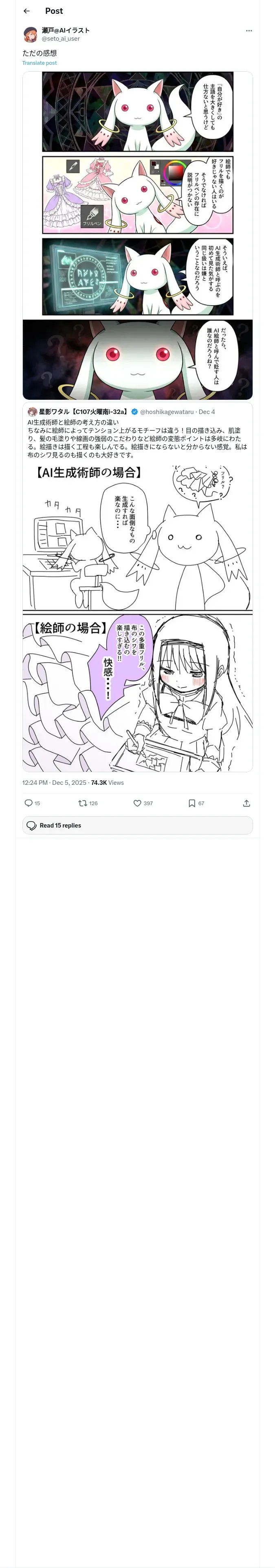Open the quoted post's body text
Image resolution: width=275 pixels, height=1568 pixels.
click(x=137, y=438)
